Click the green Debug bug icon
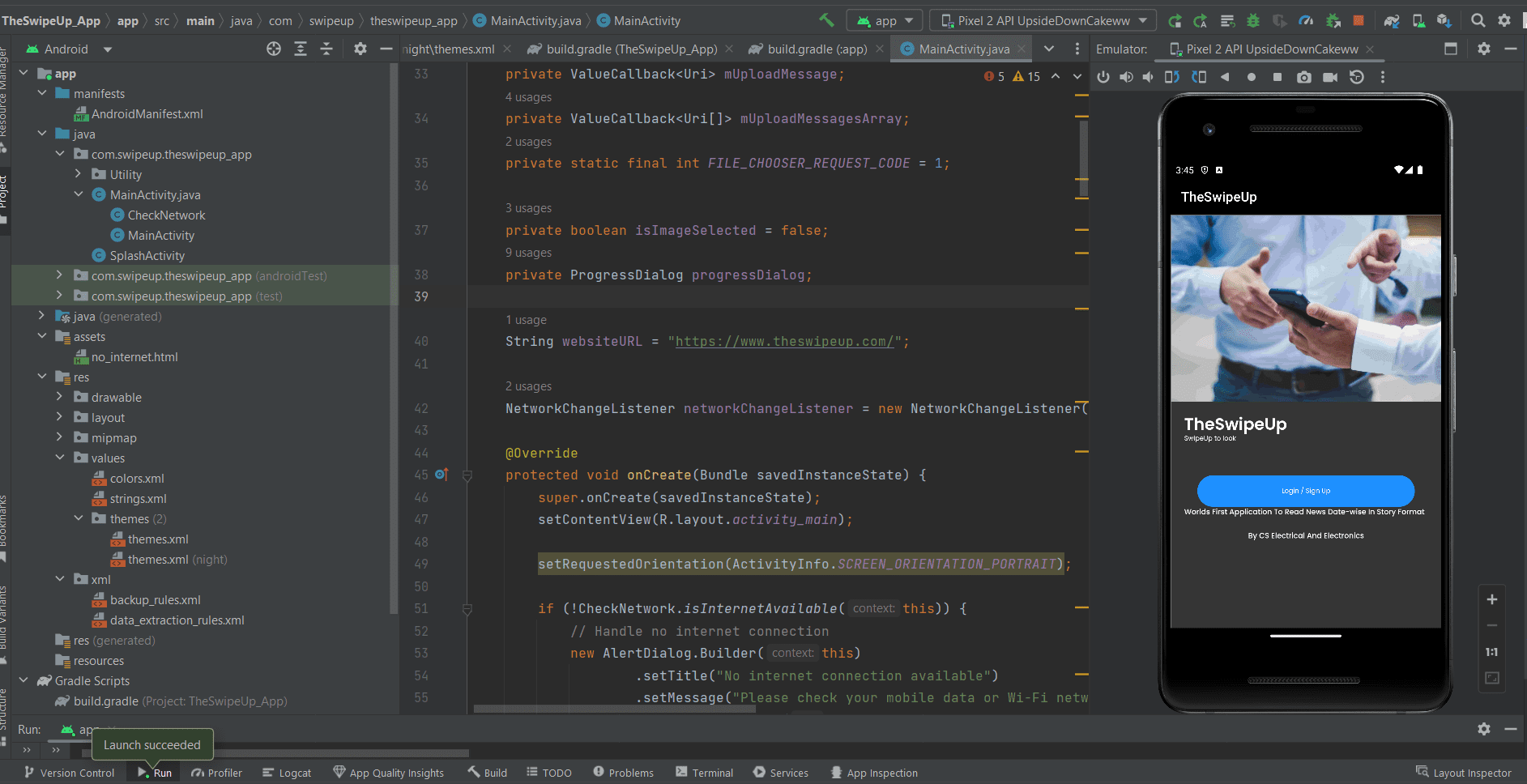Viewport: 1527px width, 784px height. point(1253,20)
